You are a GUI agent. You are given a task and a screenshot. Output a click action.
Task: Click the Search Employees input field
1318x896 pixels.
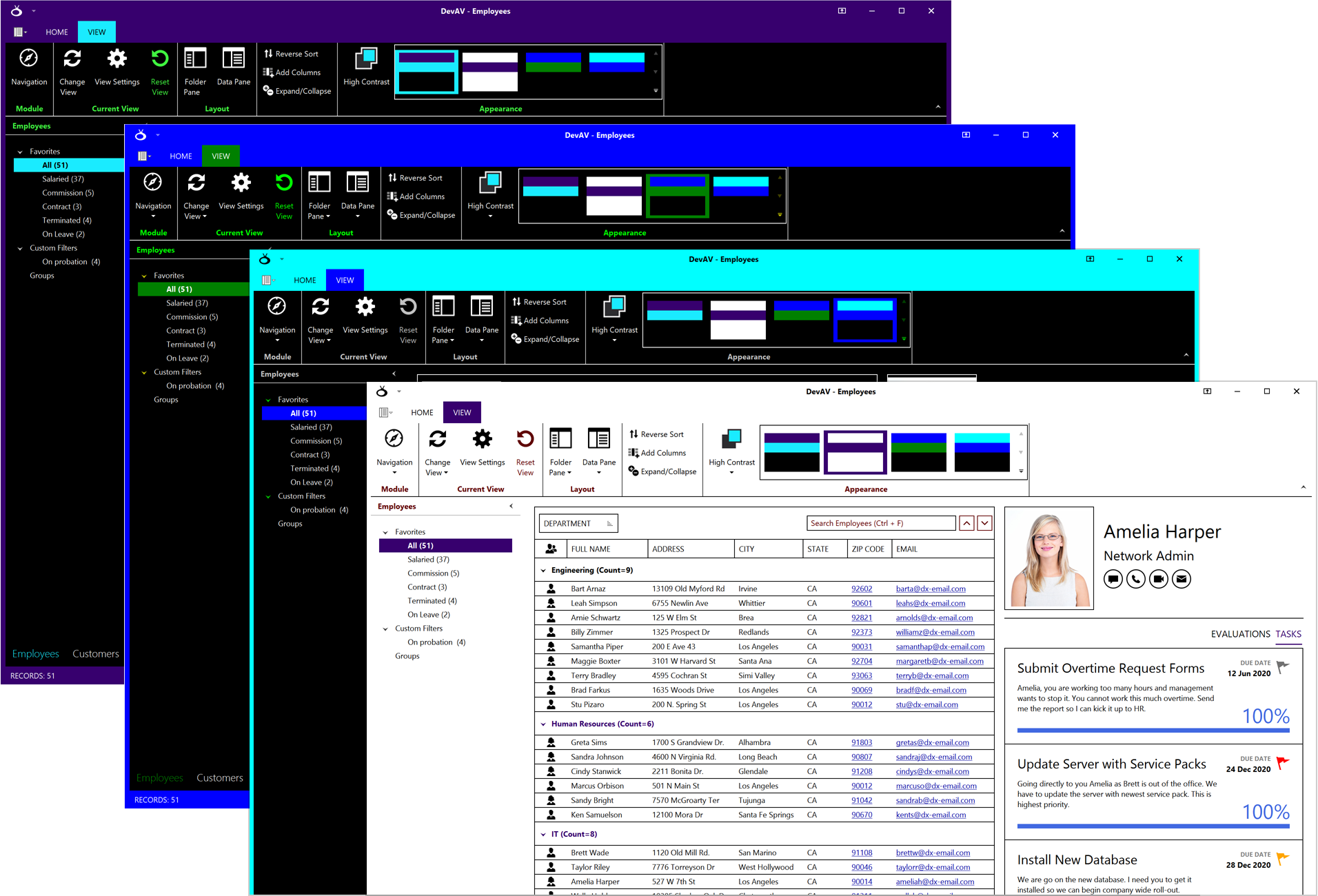point(880,523)
